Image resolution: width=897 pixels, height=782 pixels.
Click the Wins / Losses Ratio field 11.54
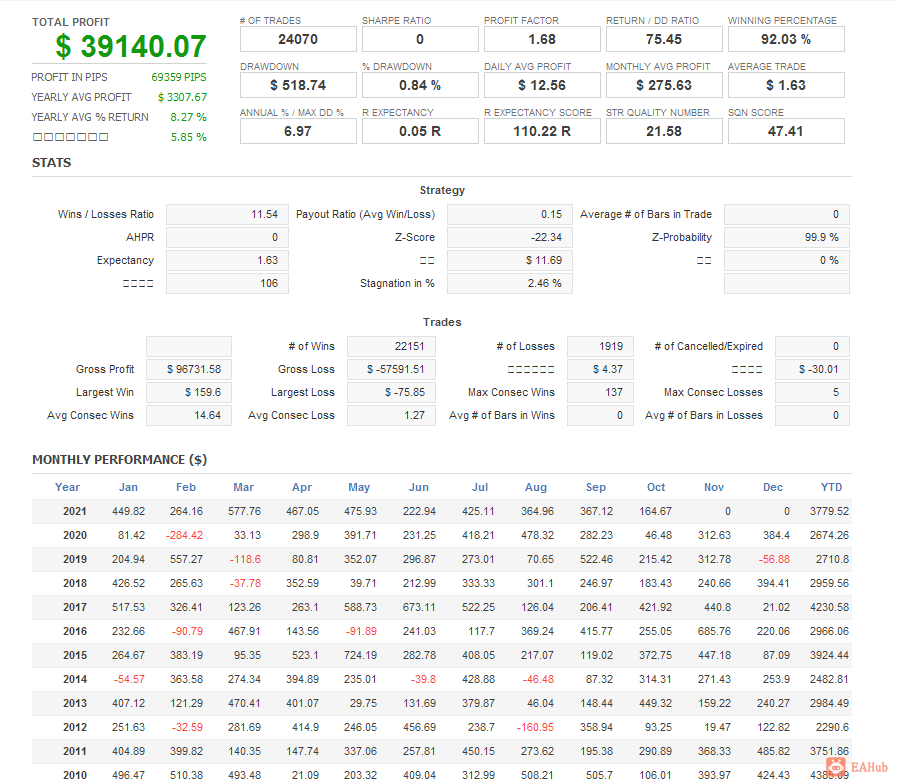tap(227, 215)
